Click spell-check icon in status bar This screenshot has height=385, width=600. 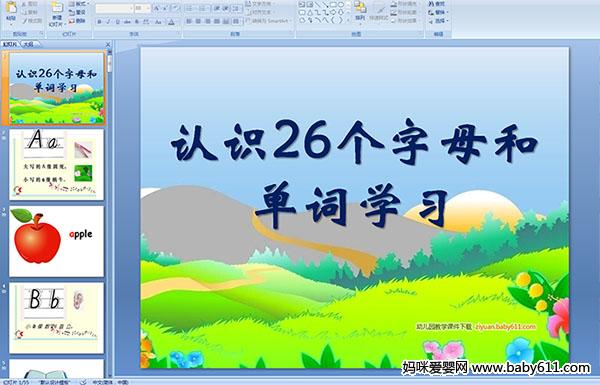(83, 382)
